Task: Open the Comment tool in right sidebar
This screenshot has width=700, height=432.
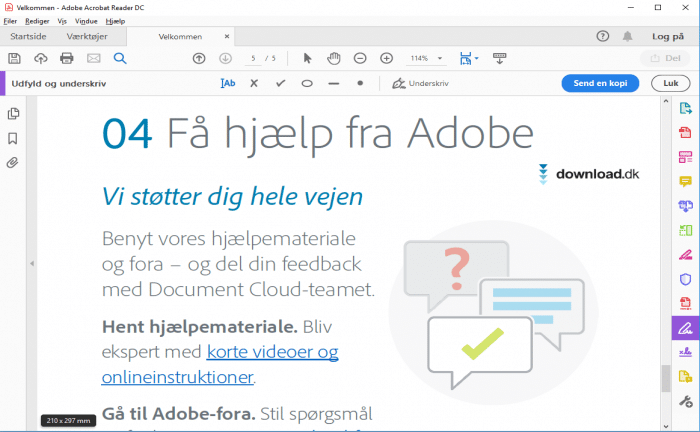Action: point(686,181)
